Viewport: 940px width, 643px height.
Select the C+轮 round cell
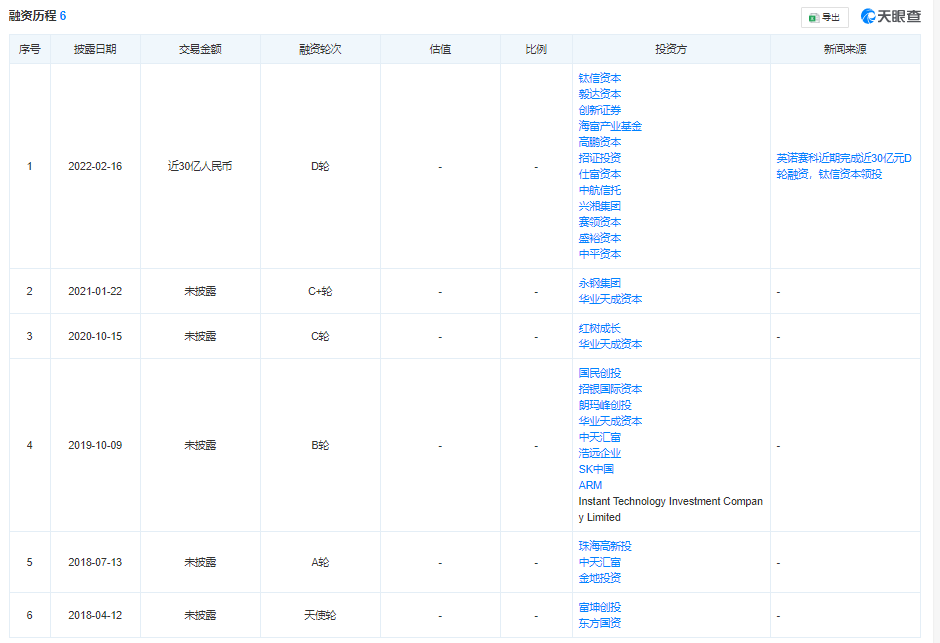pos(320,291)
